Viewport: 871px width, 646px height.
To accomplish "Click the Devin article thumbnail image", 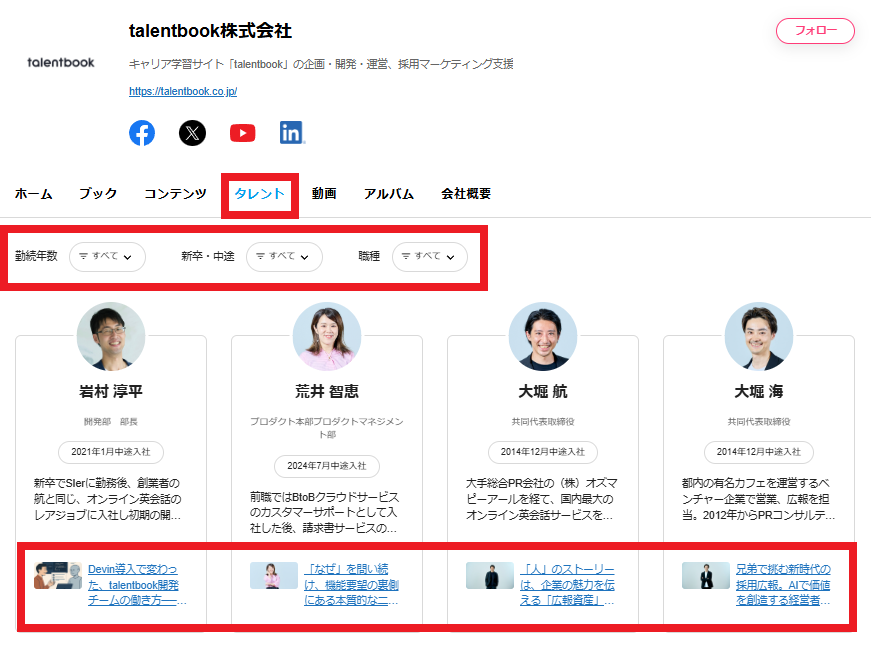I will 58,575.
